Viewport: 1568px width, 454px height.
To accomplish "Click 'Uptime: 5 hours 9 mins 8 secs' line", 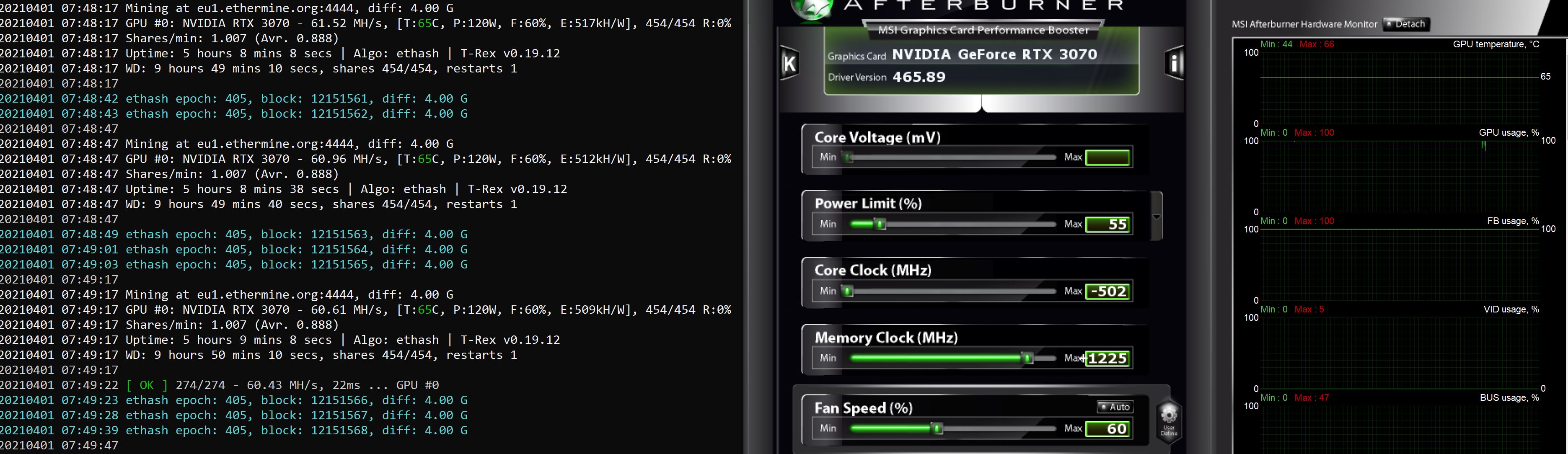I will pos(280,340).
